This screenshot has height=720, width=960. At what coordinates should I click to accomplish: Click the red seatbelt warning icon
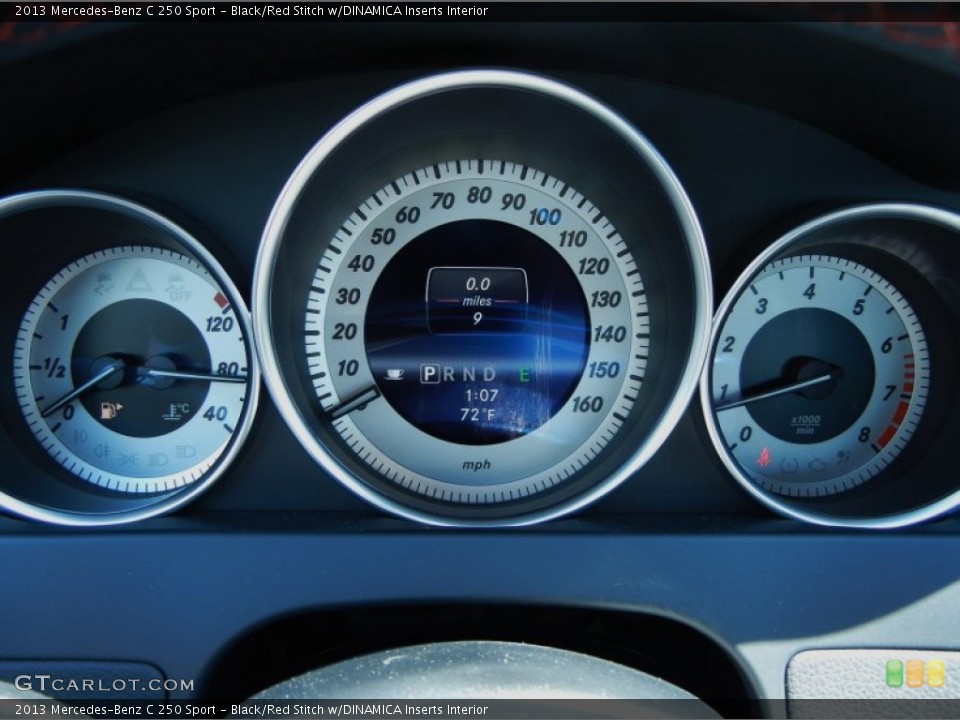pyautogui.click(x=763, y=457)
